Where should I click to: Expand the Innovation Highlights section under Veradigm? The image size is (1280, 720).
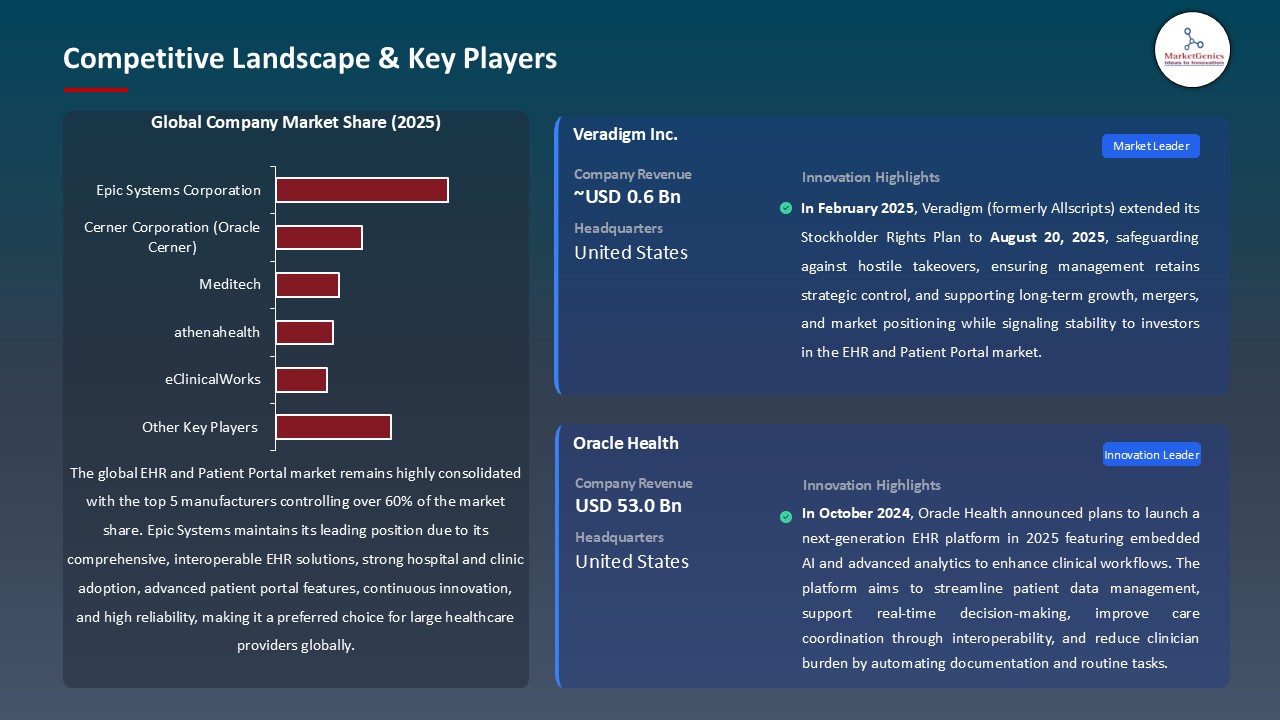[870, 177]
